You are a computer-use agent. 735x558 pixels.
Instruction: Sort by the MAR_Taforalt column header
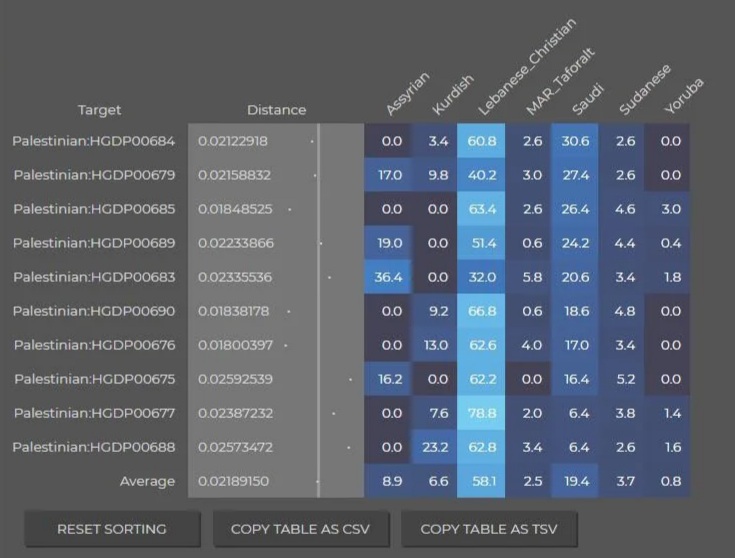[x=560, y=81]
